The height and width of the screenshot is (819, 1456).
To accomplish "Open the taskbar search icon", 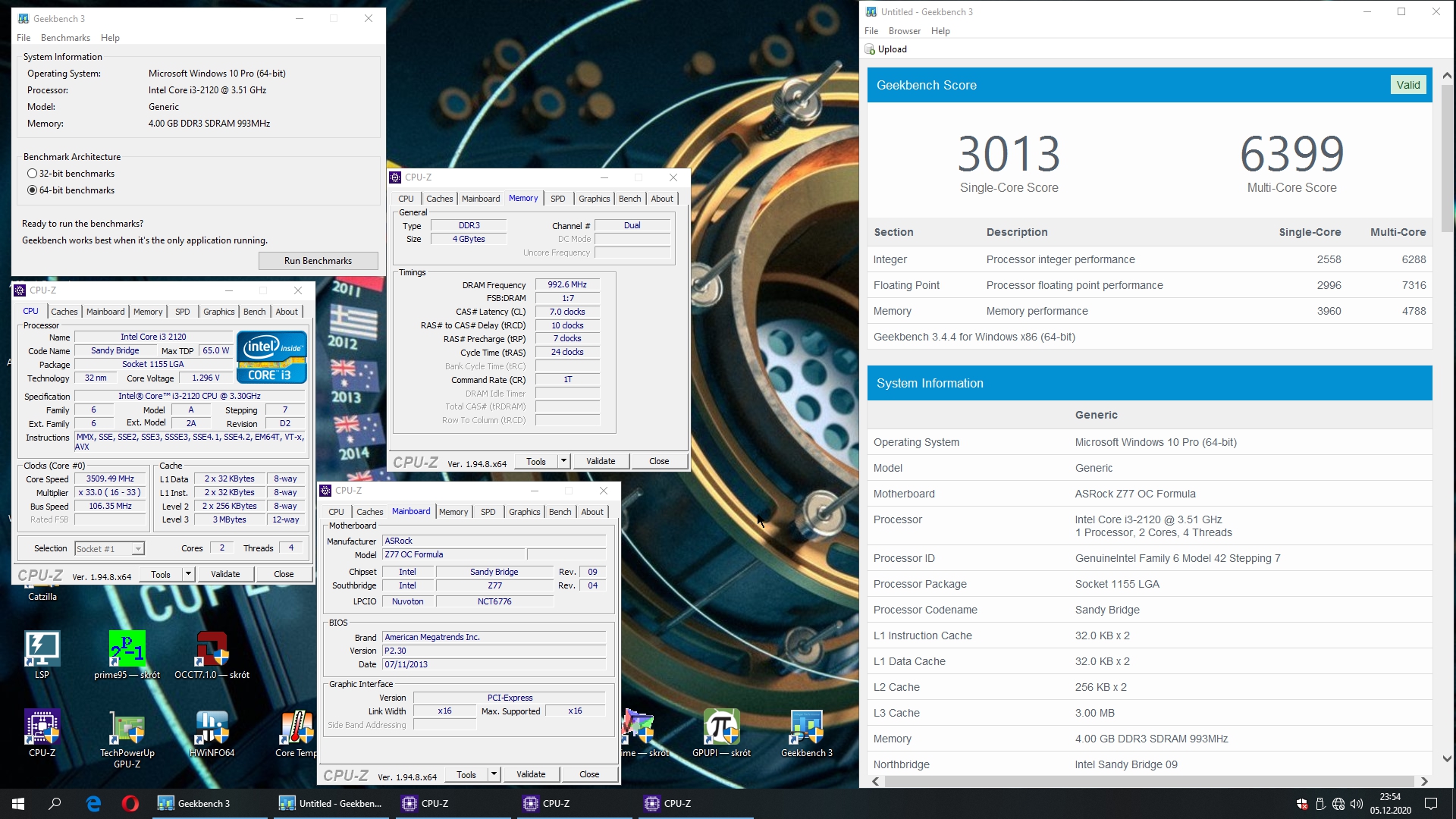I will [x=55, y=803].
